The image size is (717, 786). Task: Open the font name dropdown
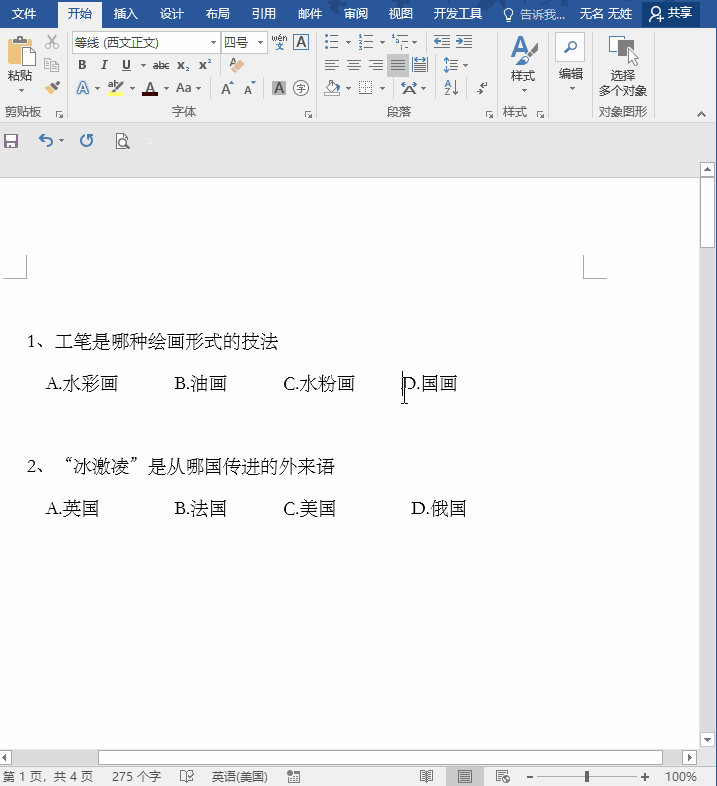tap(213, 43)
